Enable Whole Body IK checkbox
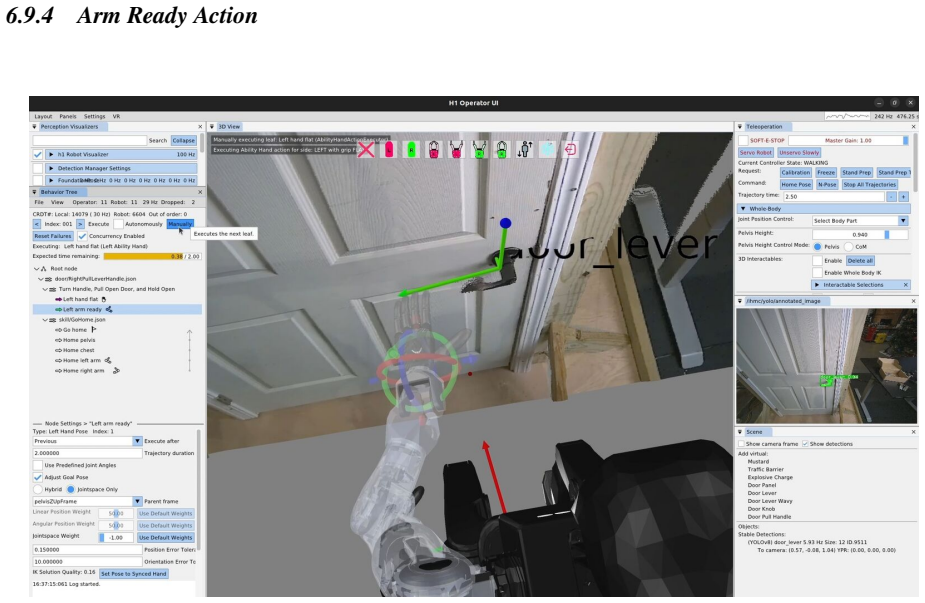The image size is (925, 603). (817, 273)
